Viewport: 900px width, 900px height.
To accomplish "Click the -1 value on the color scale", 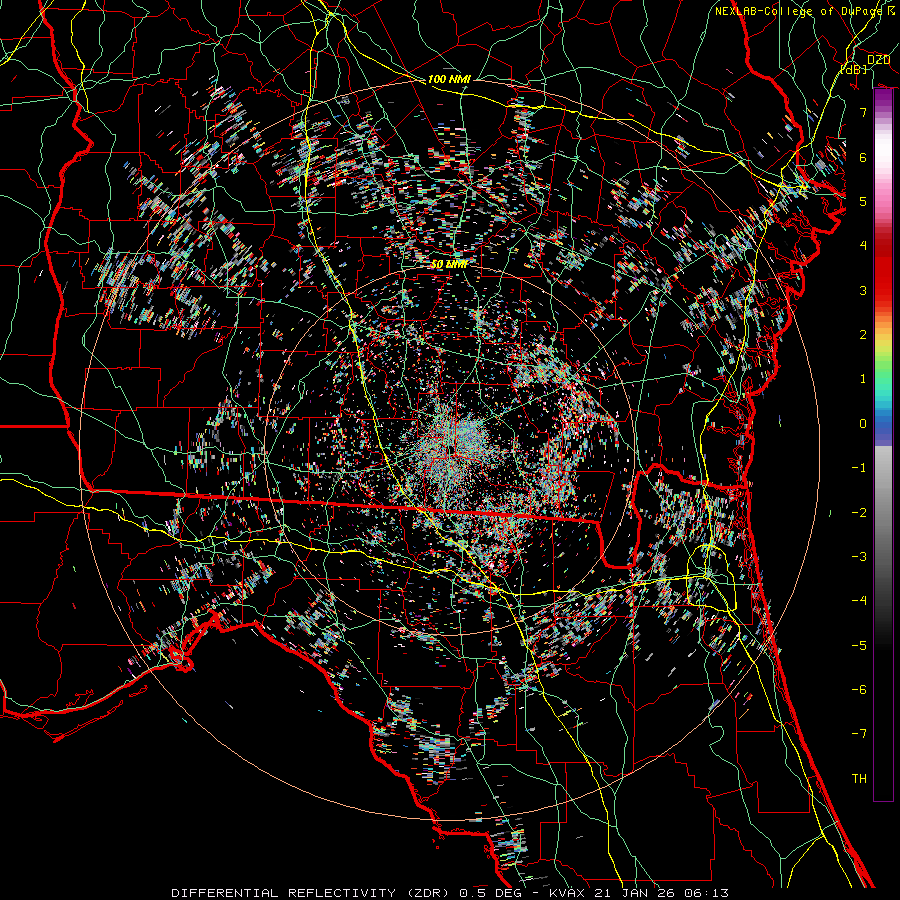I will [x=859, y=468].
